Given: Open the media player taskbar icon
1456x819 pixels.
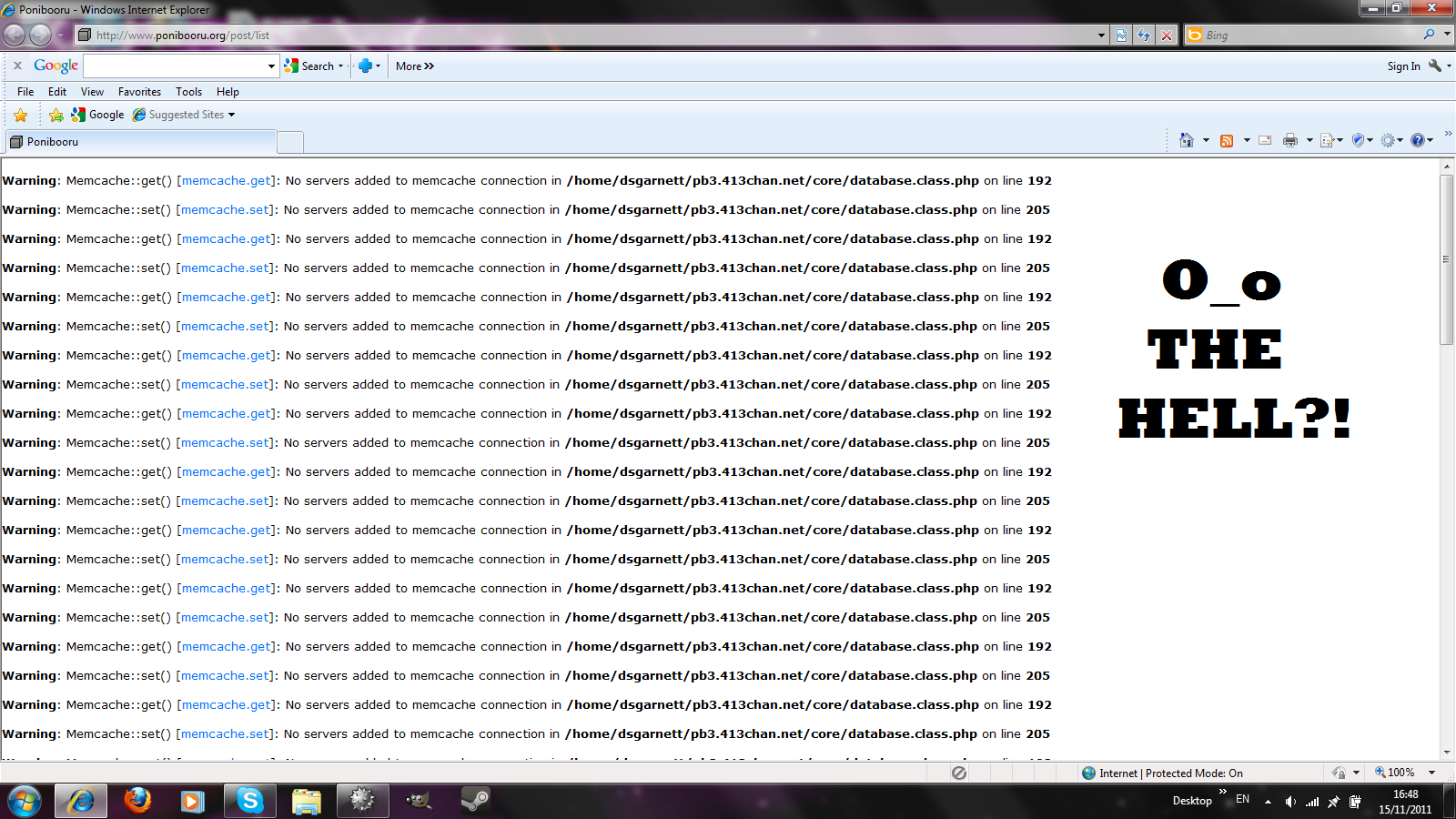Looking at the screenshot, I should click(x=193, y=801).
